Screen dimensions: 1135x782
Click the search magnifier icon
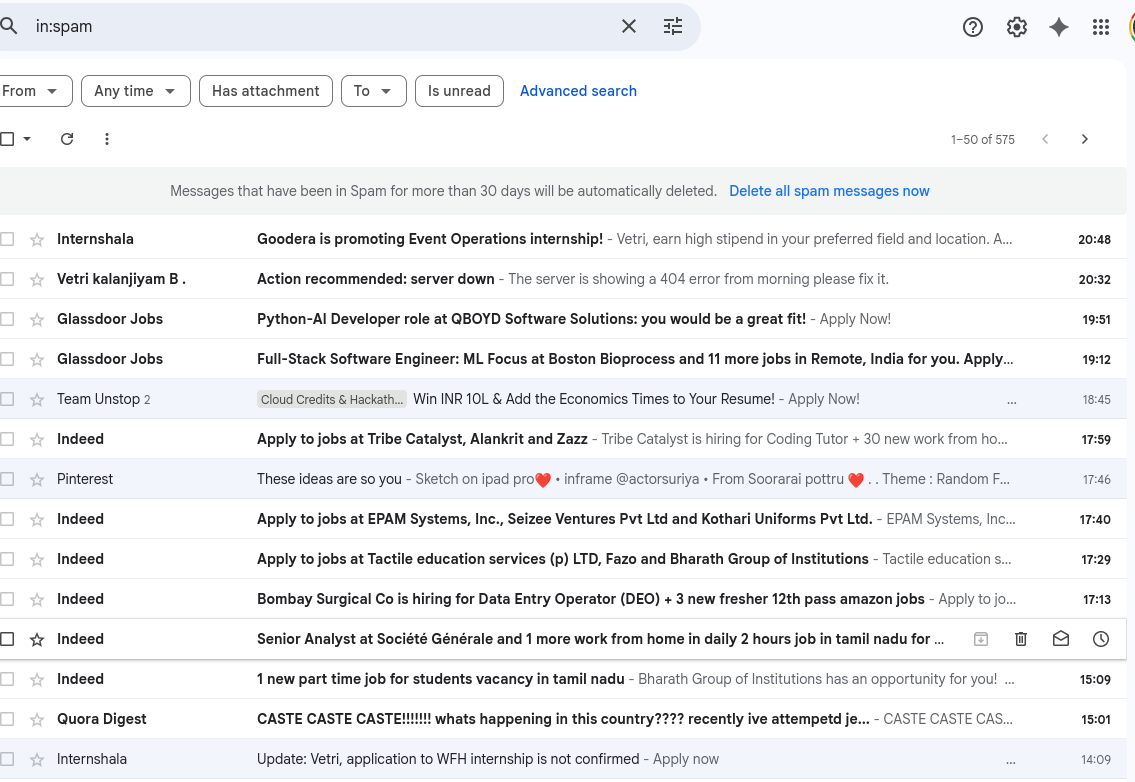[9, 26]
